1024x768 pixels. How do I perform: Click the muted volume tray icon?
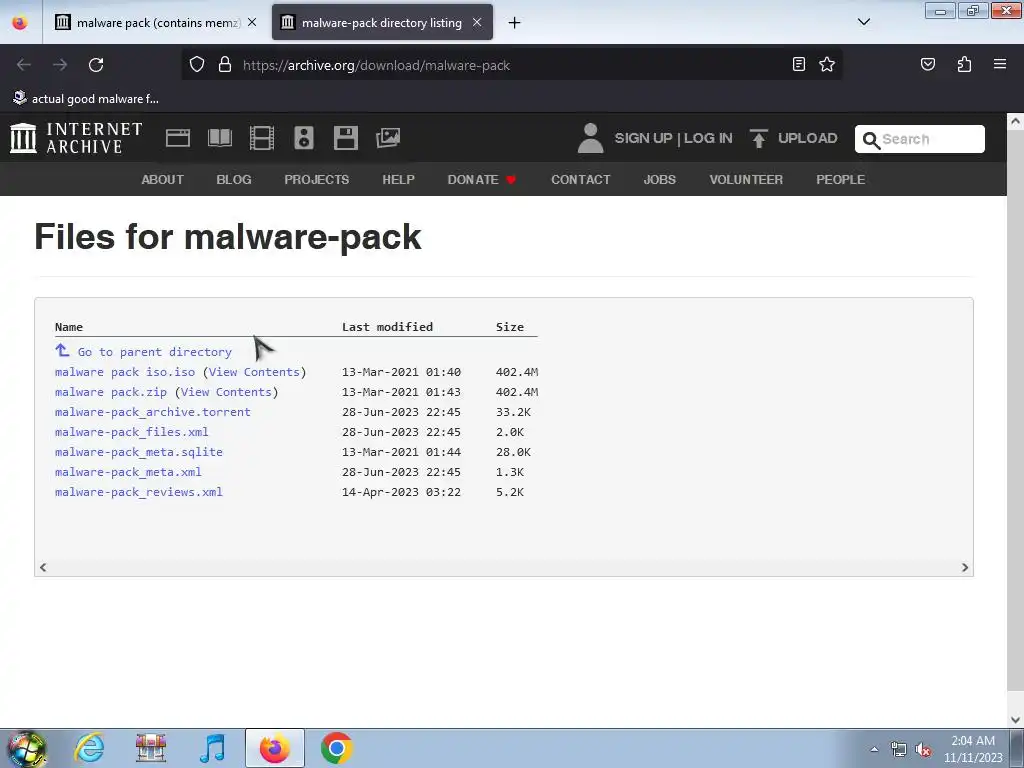point(922,750)
